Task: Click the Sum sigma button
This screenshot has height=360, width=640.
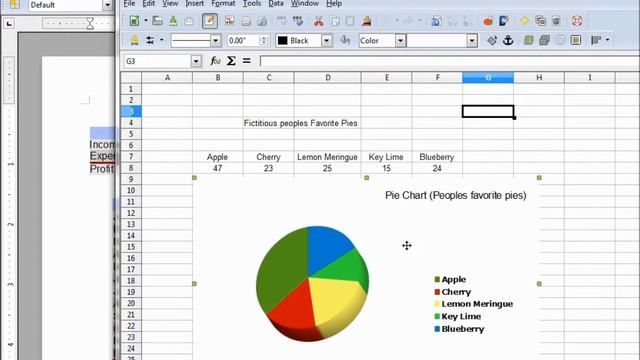Action: click(231, 61)
